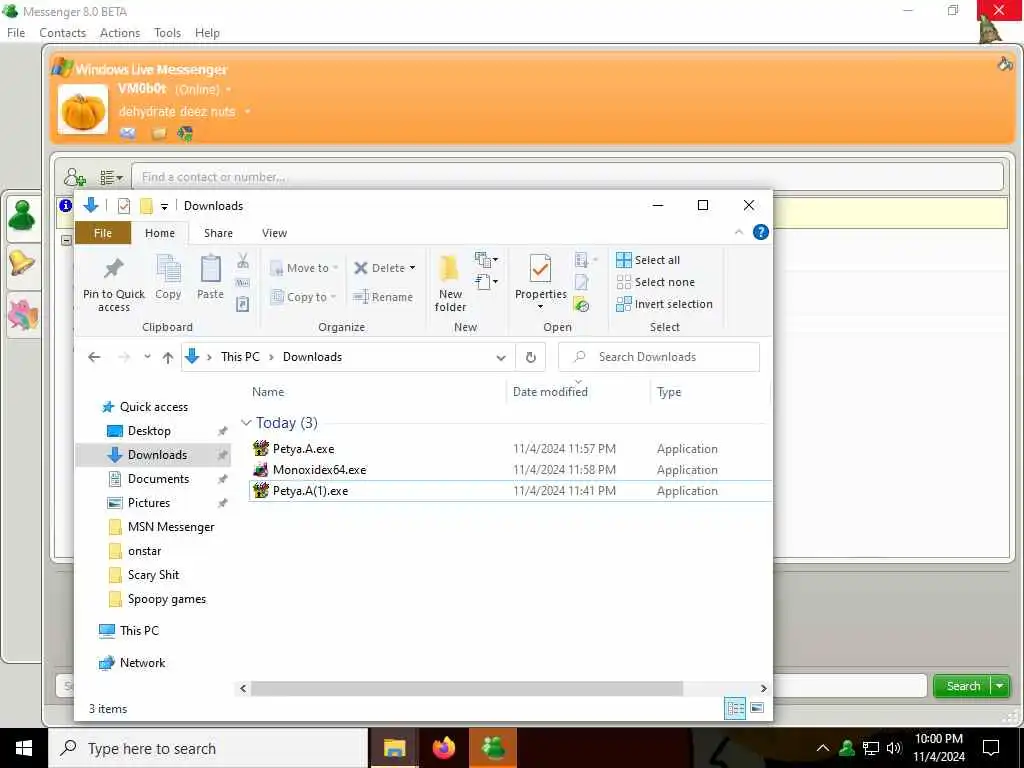The image size is (1024, 768).
Task: Click the pumpkin display picture
Action: coord(83,110)
